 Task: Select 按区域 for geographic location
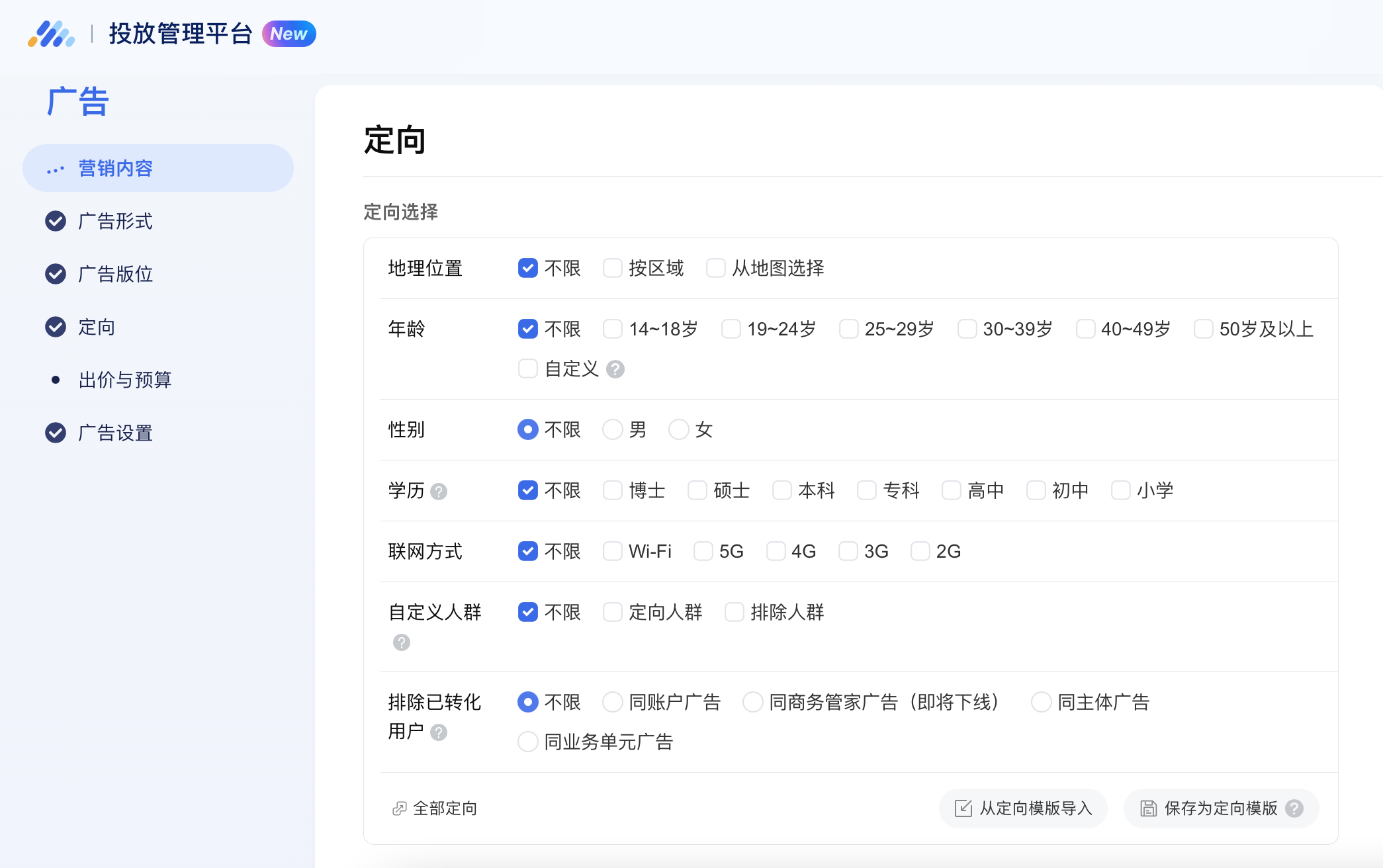coord(611,268)
